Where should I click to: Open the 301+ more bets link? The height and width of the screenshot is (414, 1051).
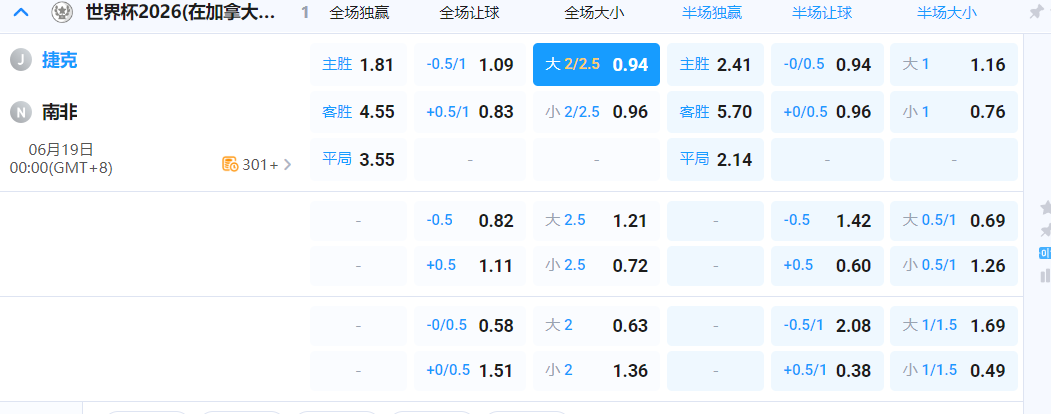tap(258, 164)
